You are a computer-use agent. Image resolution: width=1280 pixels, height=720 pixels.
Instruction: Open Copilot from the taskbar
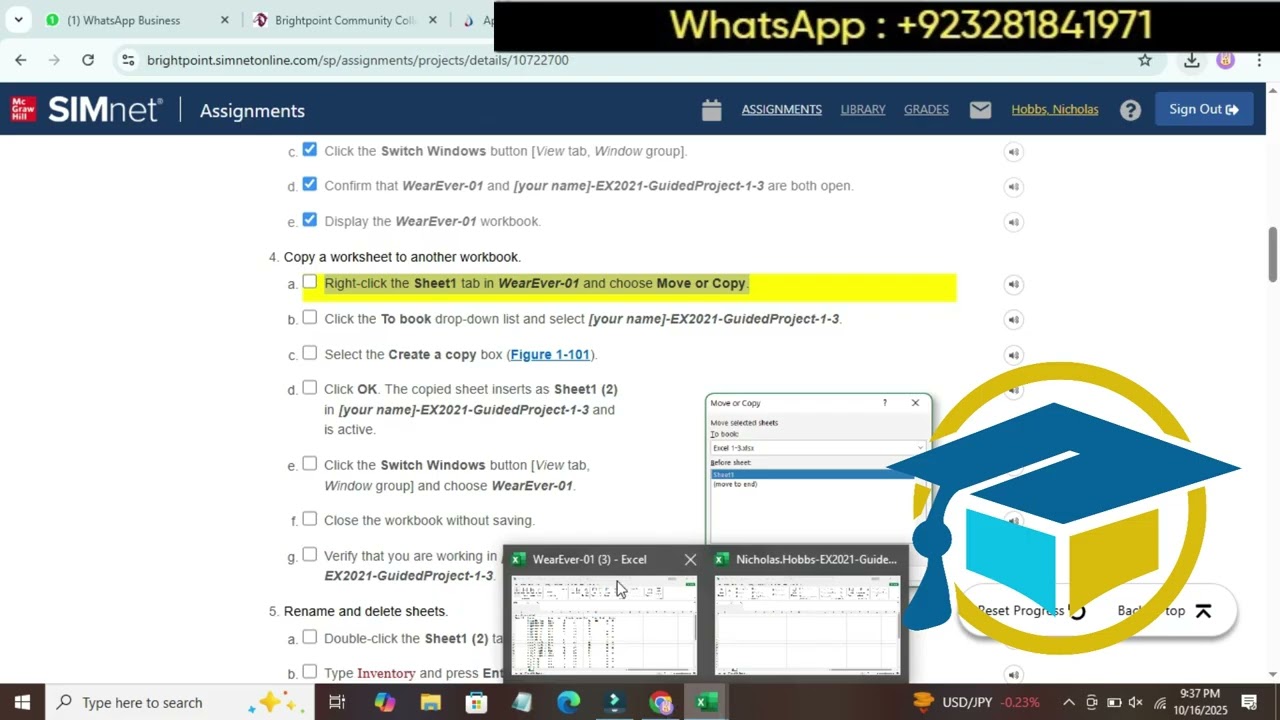tap(385, 702)
